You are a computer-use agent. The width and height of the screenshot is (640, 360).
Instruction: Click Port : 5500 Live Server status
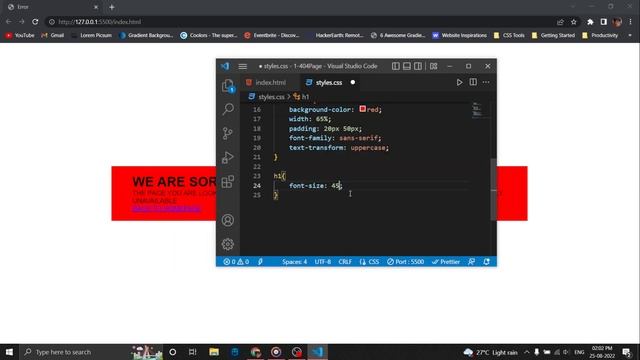[405, 262]
